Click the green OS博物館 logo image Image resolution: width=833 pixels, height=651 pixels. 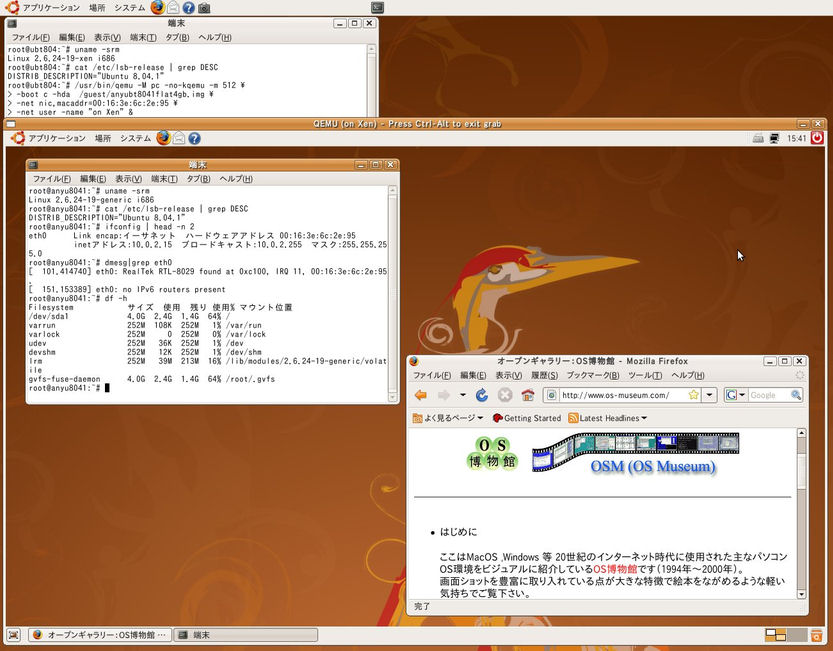[491, 453]
